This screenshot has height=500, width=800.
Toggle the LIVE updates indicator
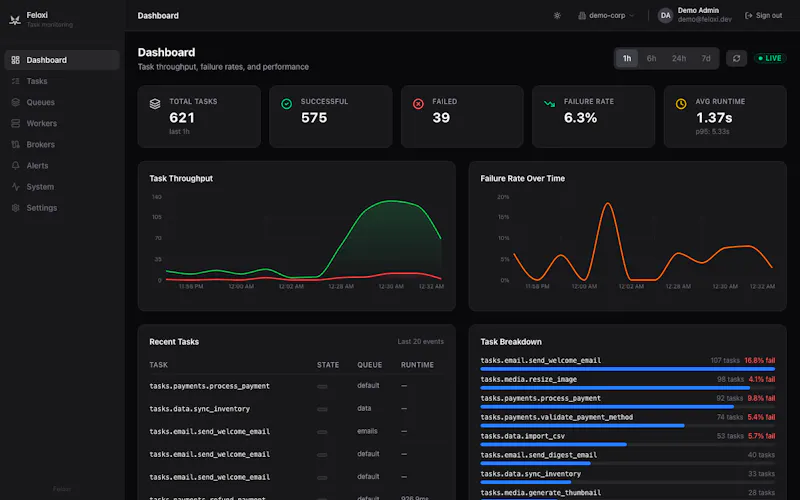[x=770, y=58]
